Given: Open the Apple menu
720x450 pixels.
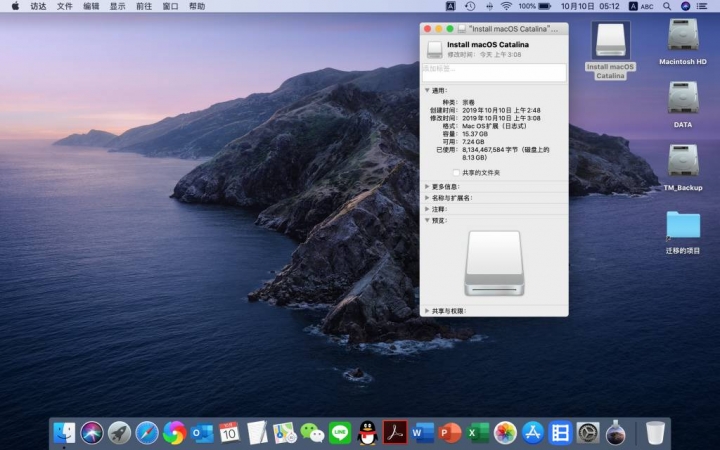Looking at the screenshot, I should [x=15, y=6].
